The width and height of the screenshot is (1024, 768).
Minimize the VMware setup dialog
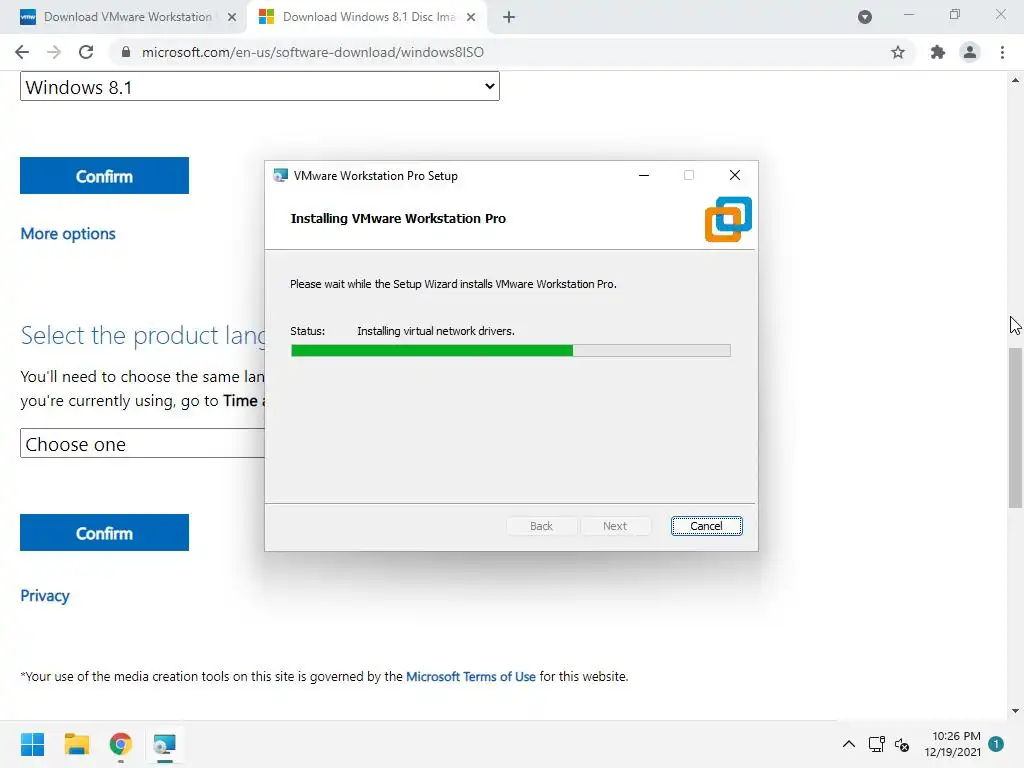644,176
